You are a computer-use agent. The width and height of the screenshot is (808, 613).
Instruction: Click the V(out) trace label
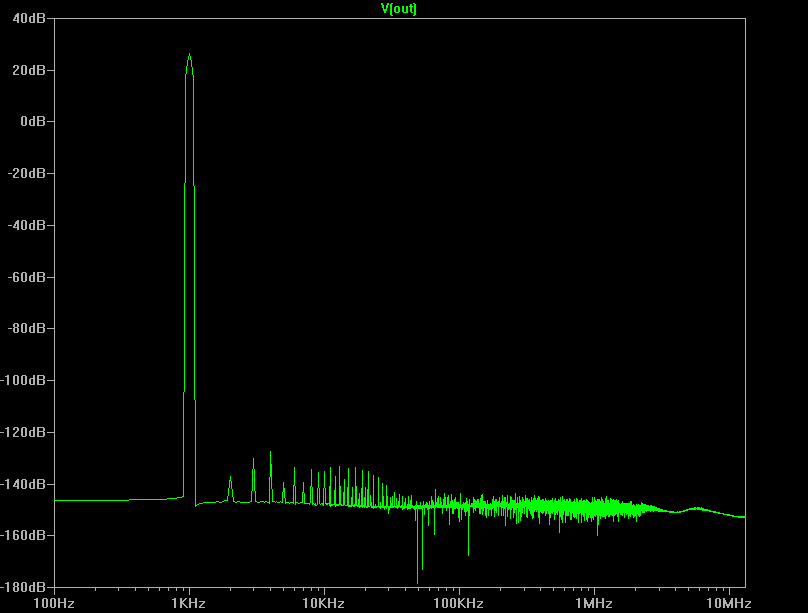pyautogui.click(x=398, y=8)
